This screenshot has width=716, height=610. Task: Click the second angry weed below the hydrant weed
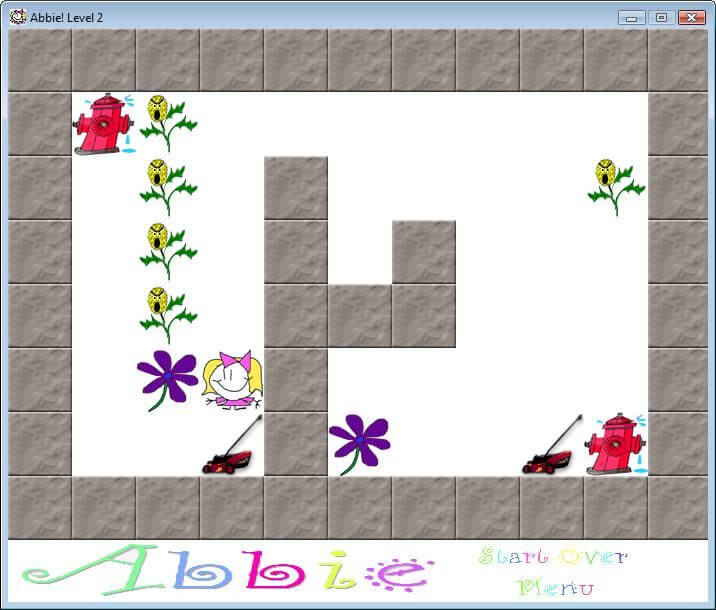(x=168, y=187)
